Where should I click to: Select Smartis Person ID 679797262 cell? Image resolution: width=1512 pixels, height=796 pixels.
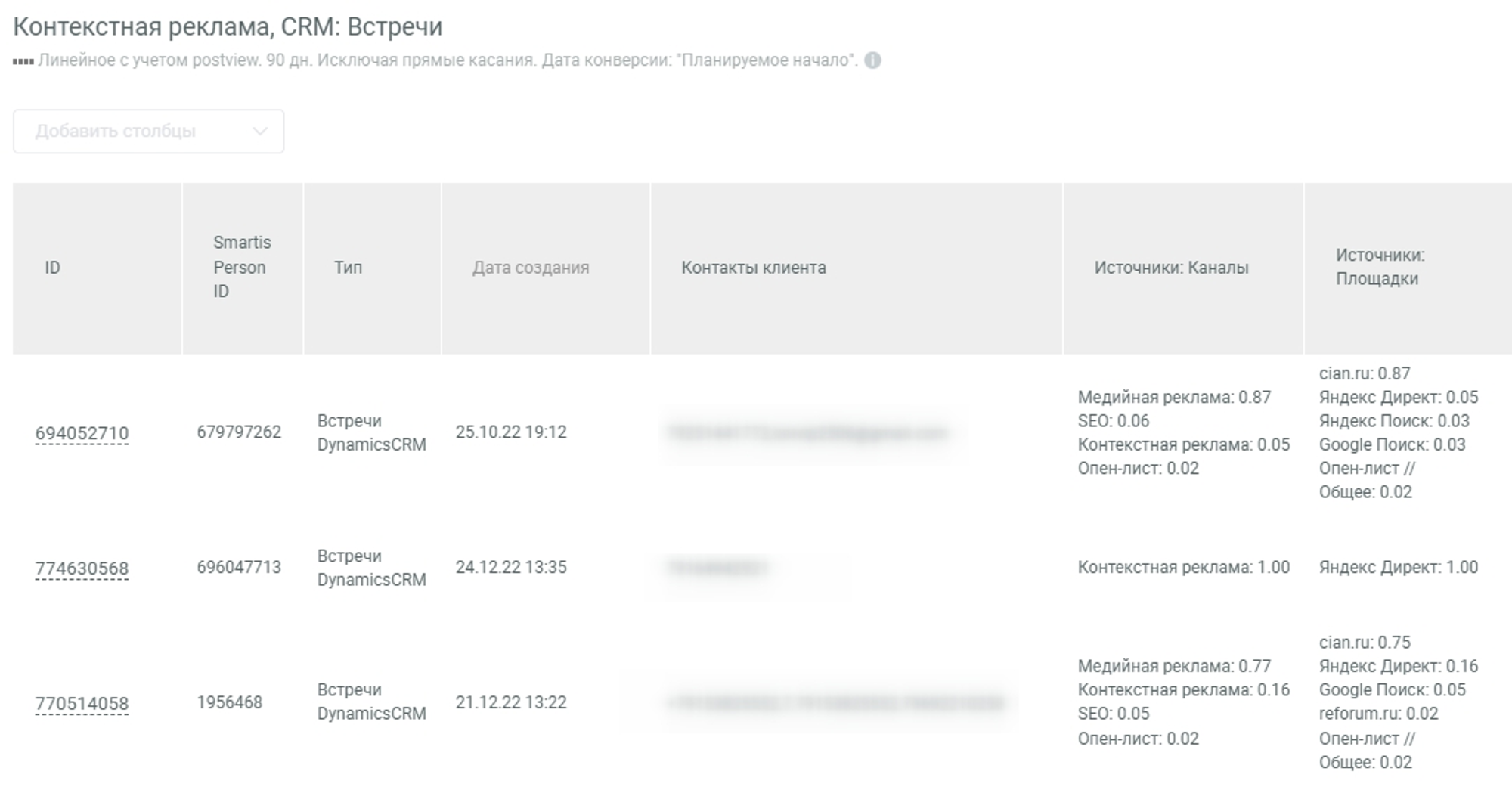point(239,432)
